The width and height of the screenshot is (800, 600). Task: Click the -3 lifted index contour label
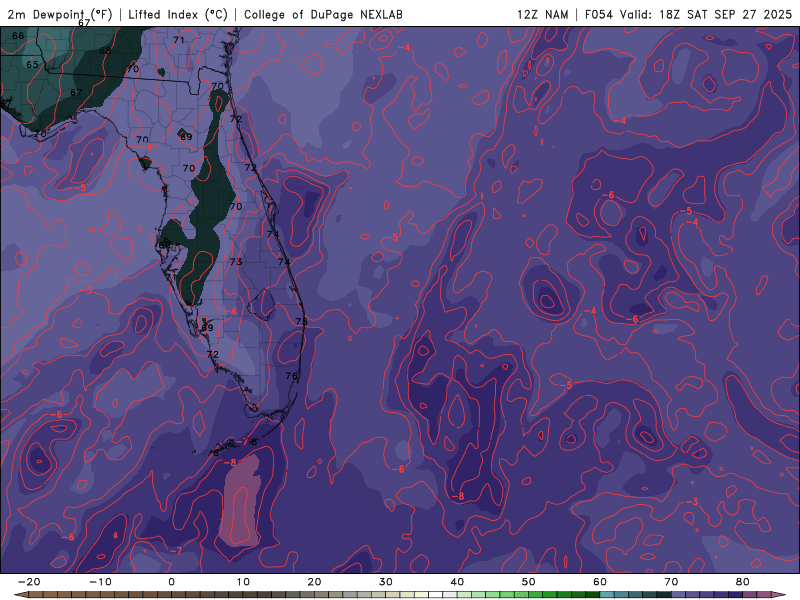coord(691,502)
